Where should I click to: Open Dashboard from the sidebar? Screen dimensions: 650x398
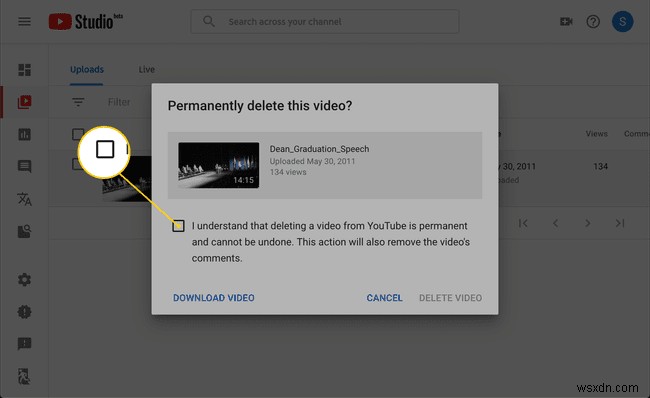[x=24, y=70]
